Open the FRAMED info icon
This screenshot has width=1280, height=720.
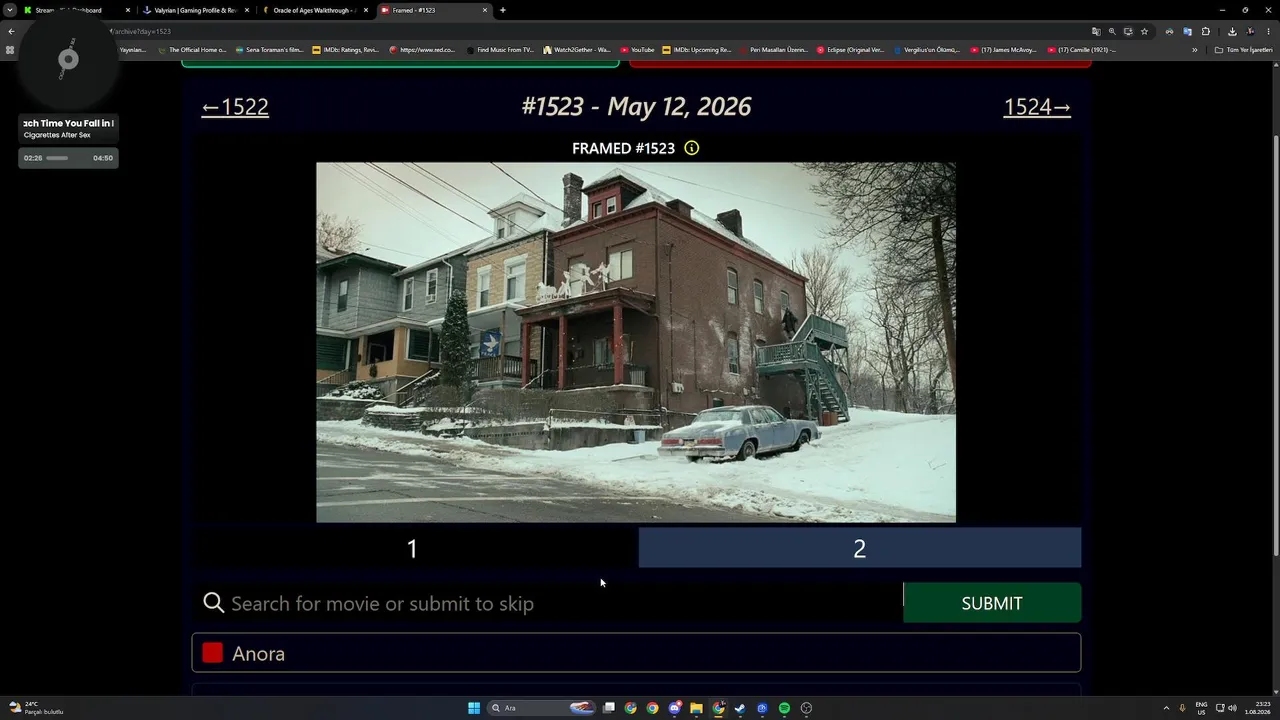point(691,148)
